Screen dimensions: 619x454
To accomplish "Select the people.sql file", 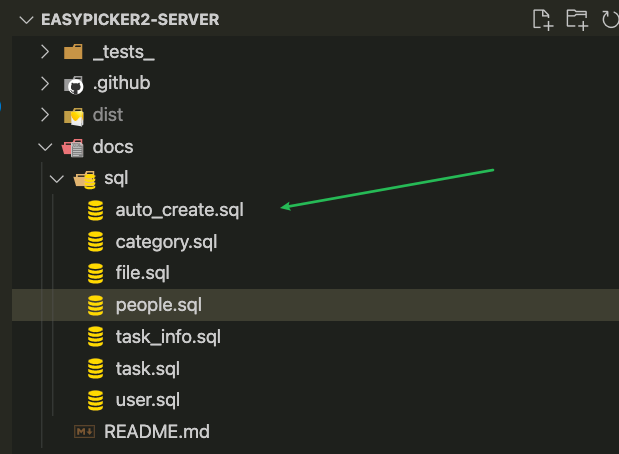I will coord(315,305).
